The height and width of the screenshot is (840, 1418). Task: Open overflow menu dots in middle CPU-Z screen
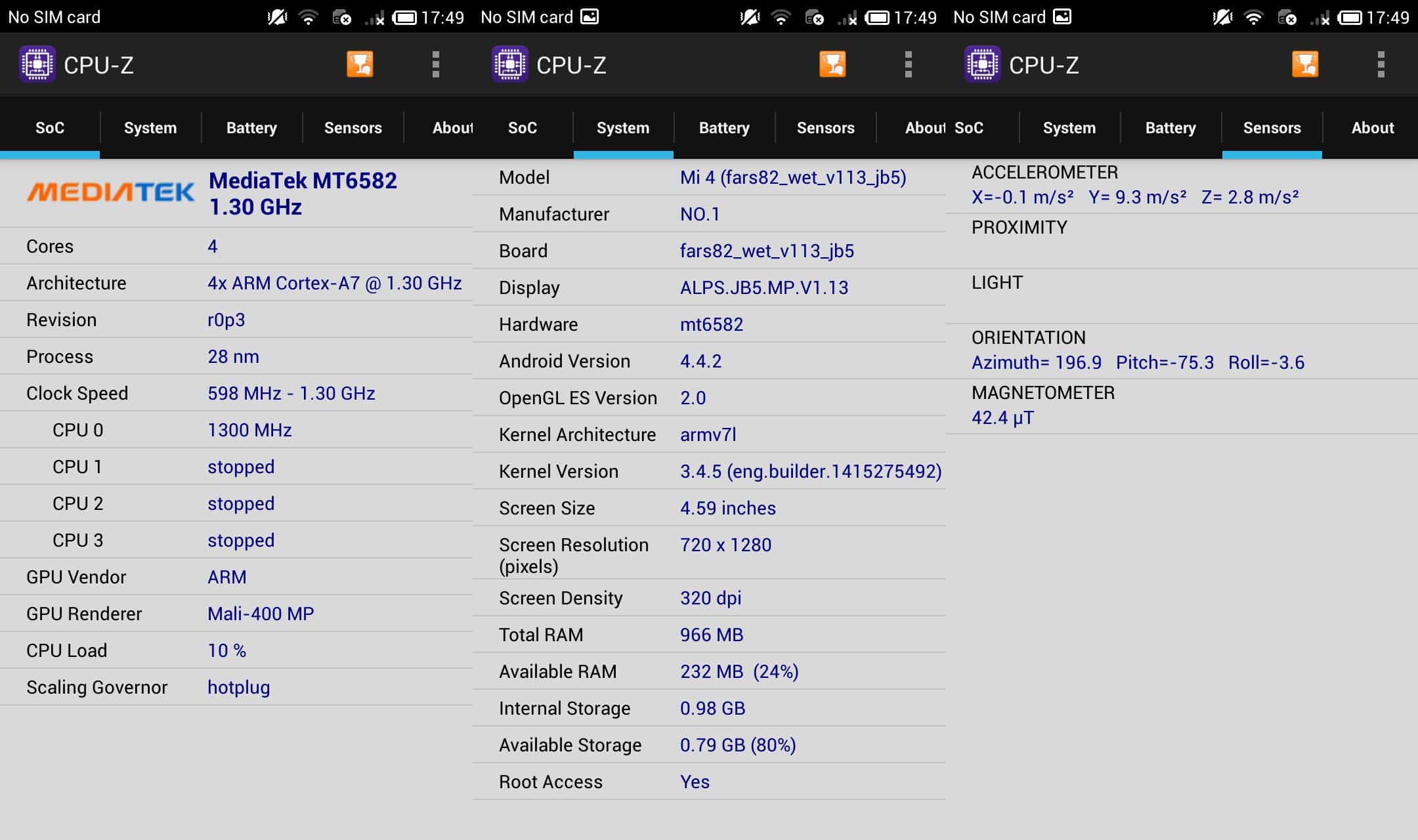(908, 64)
